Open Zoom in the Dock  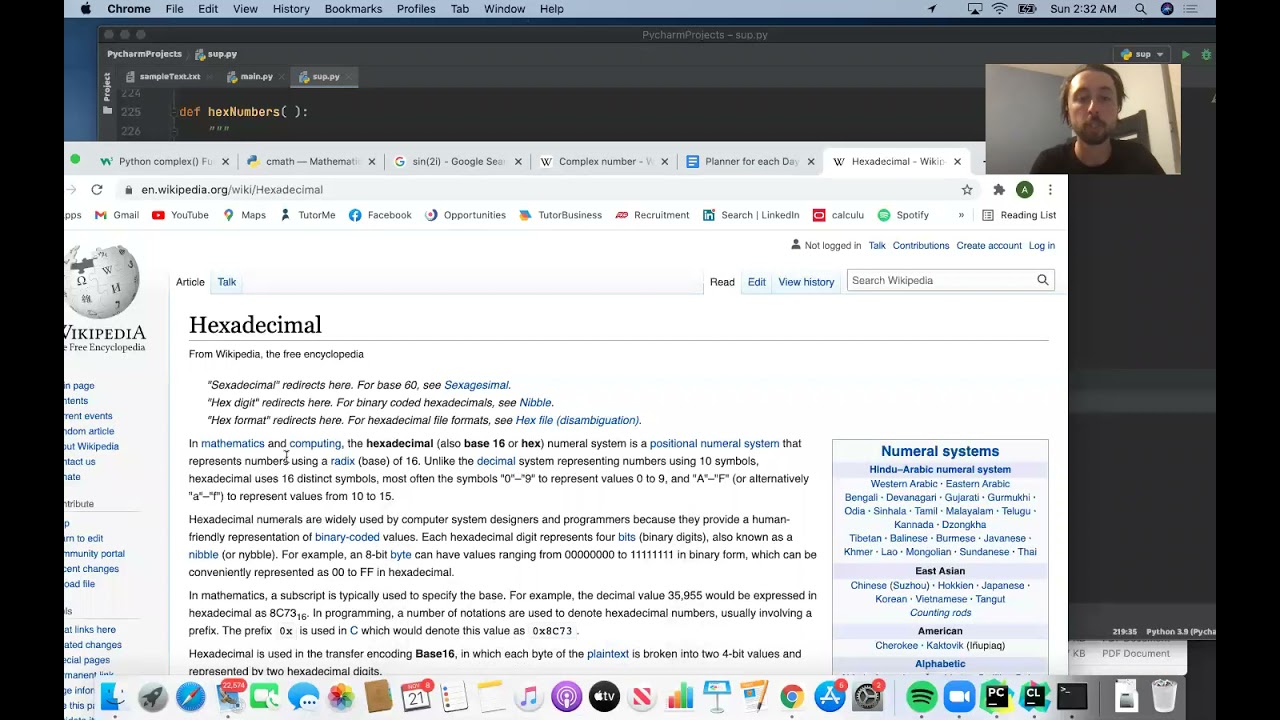coord(959,696)
